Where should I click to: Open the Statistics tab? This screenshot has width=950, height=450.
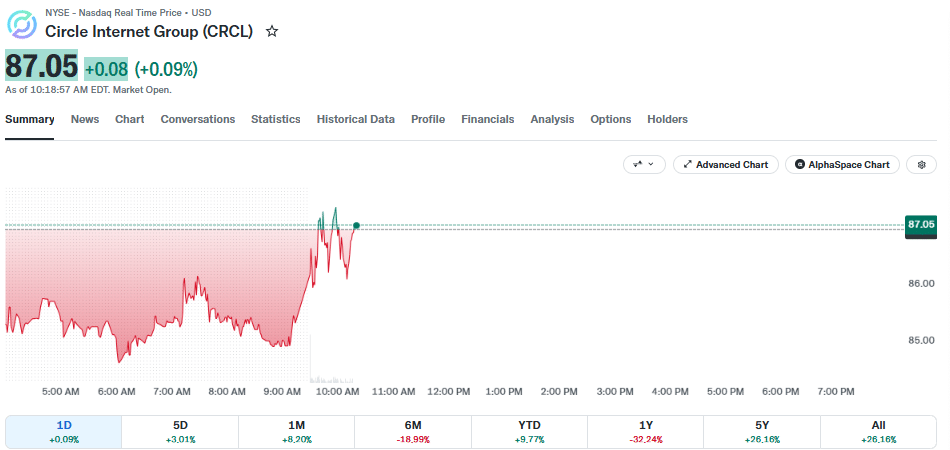coord(276,119)
